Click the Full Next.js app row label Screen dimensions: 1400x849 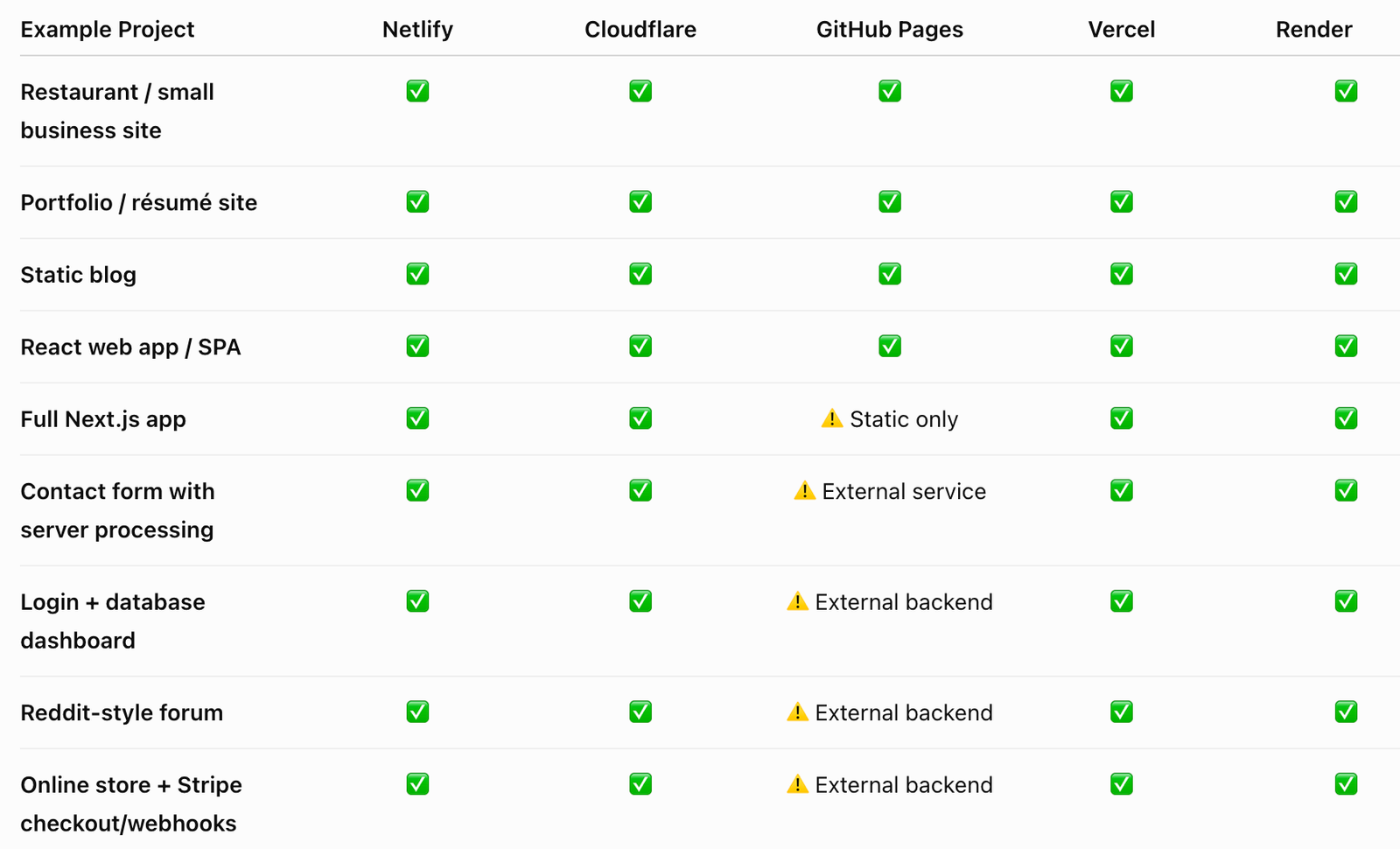pyautogui.click(x=103, y=419)
